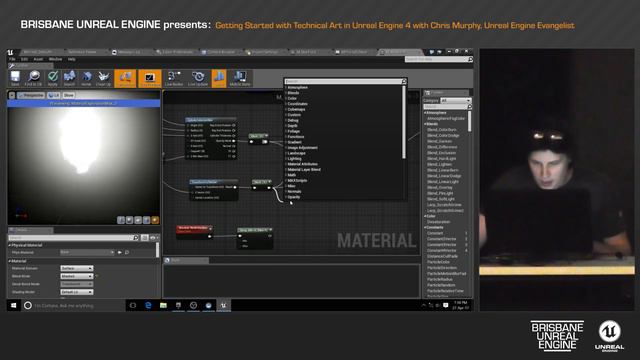Click the orange preview-mesh icon in viewport

(155, 220)
